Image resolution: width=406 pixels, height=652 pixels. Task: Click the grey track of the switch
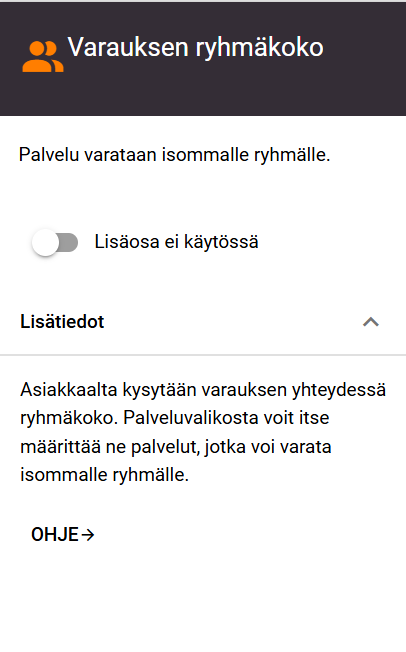pos(69,242)
